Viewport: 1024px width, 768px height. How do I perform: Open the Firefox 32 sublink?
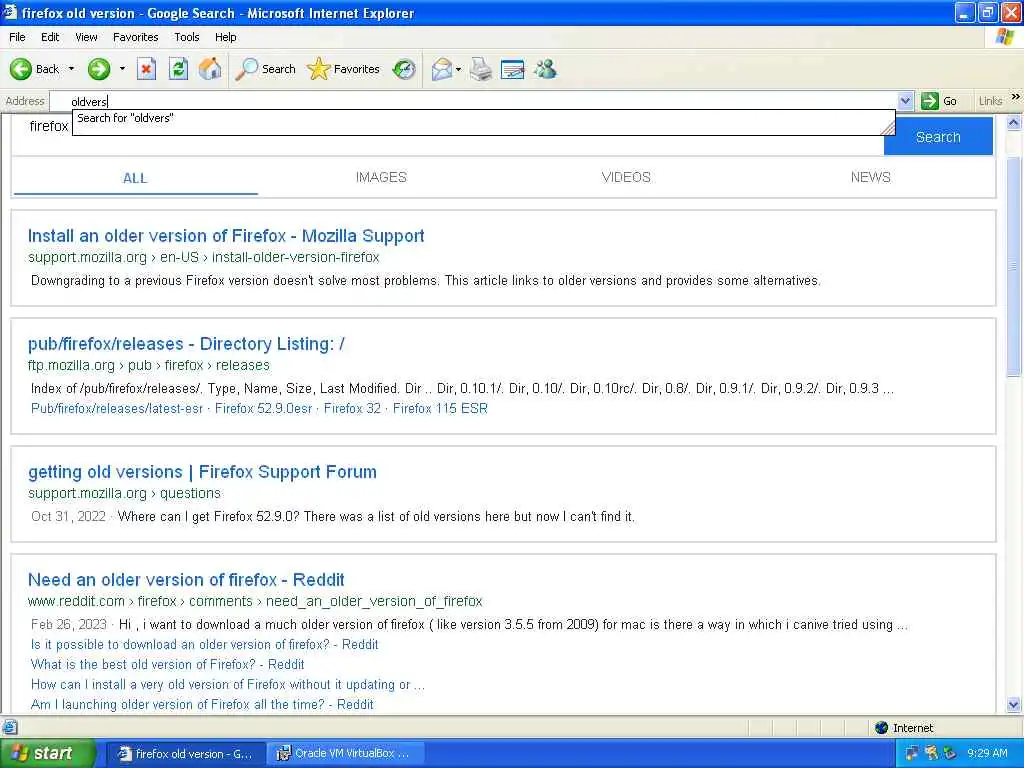tap(352, 408)
